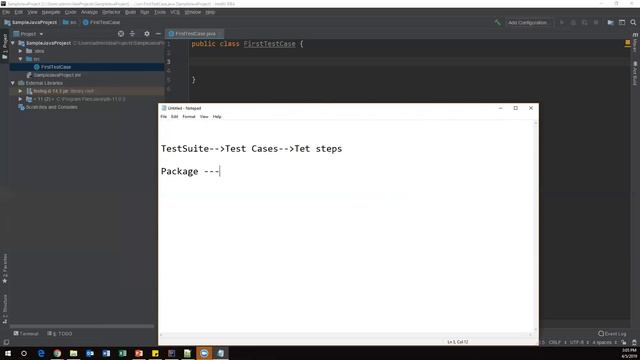Click Notepad's vertical scrollbar
640x360 pixels.
(x=536, y=226)
